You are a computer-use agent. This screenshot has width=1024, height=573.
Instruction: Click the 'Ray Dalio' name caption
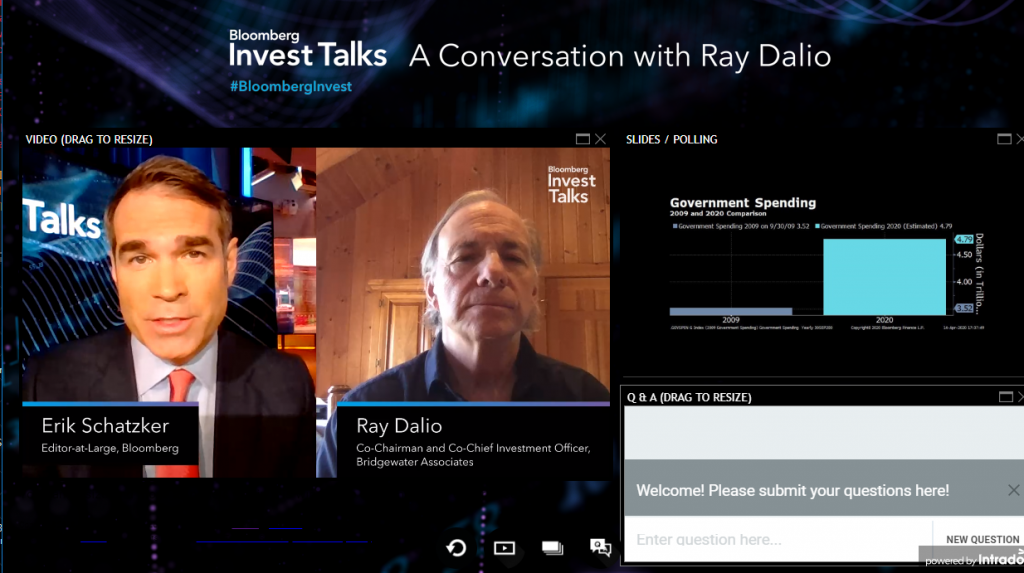click(399, 426)
